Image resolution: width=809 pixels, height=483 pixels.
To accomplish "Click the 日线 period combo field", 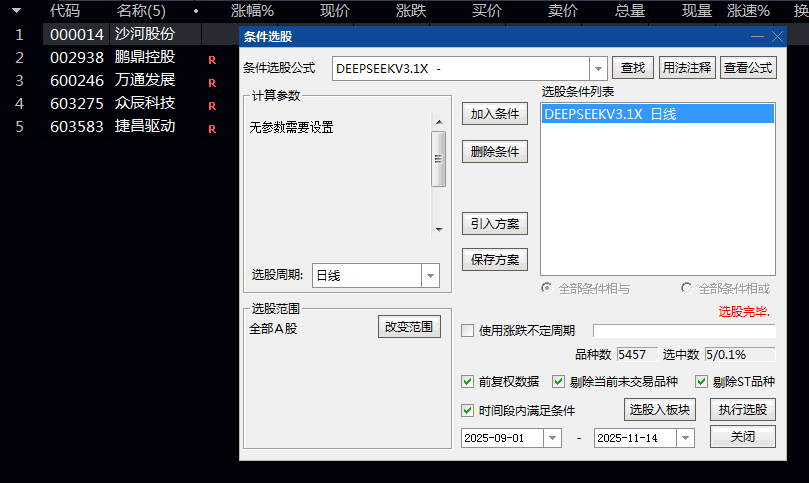I will tap(367, 276).
